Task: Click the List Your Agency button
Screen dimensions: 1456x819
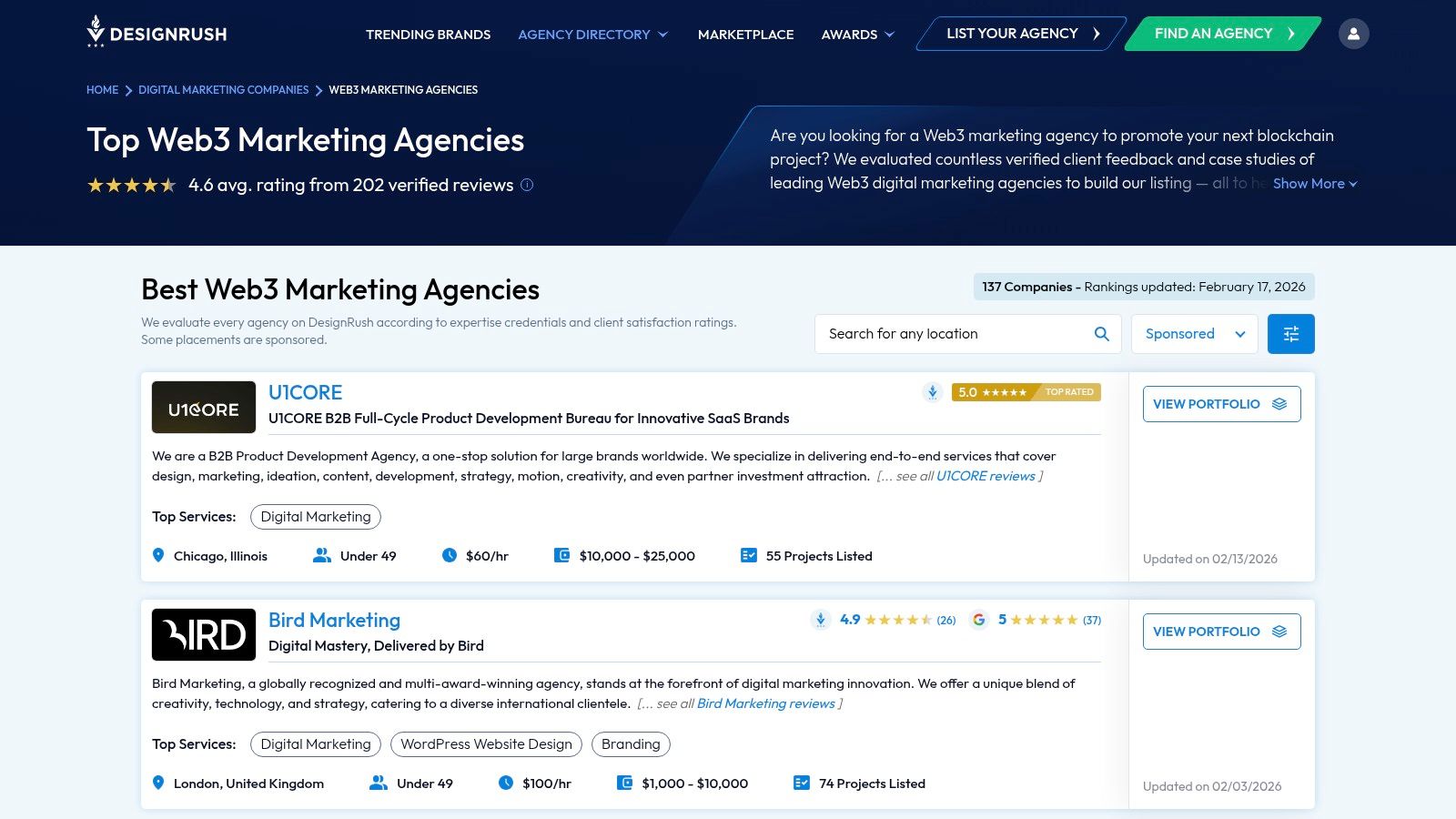Action: 1022,34
